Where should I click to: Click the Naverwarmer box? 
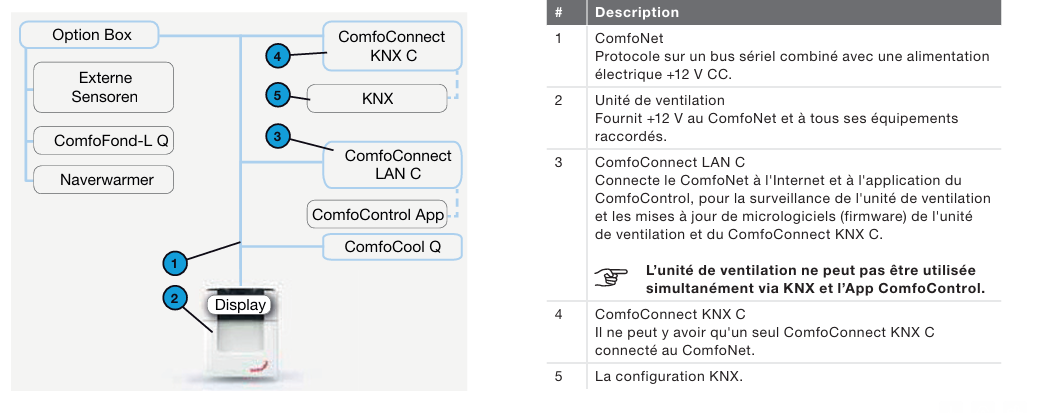[x=104, y=181]
